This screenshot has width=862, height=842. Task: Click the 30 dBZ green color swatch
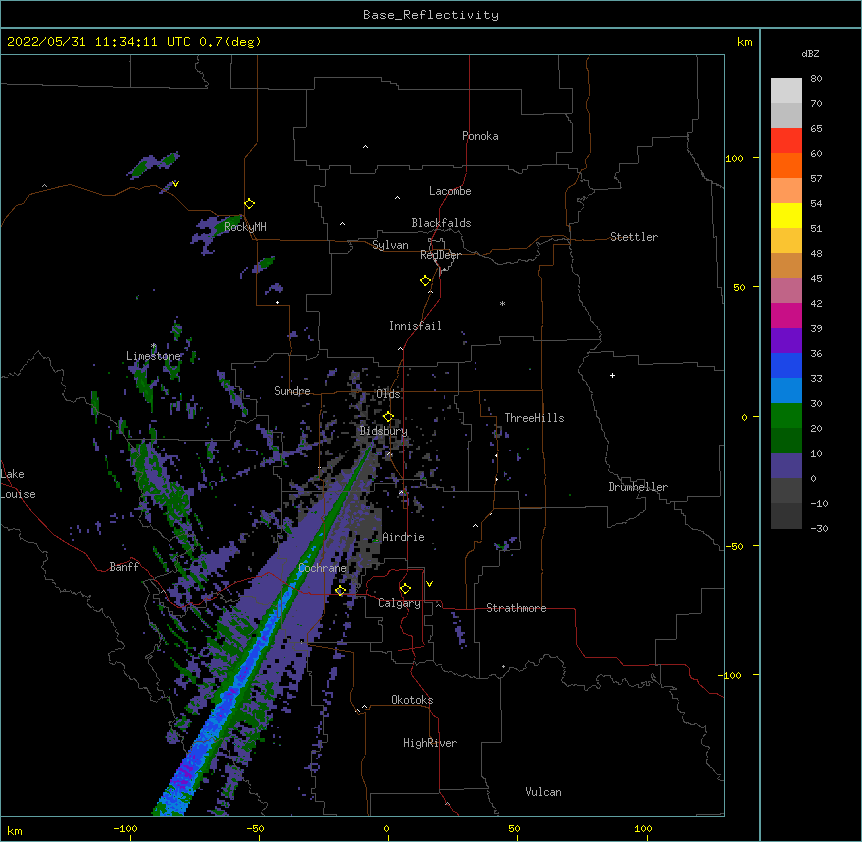point(786,416)
